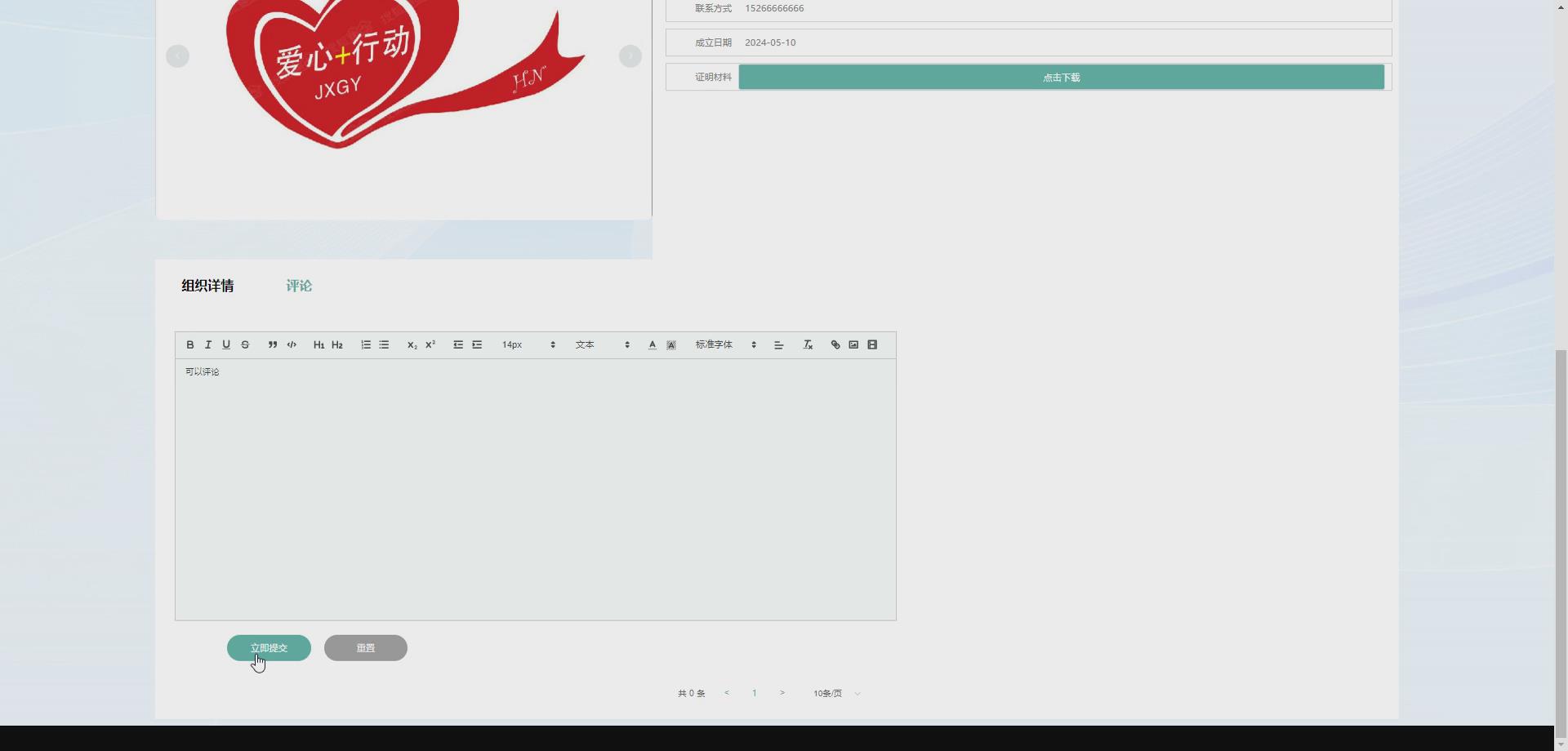Toggle bold formatting in the comment editor
This screenshot has width=1568, height=751.
click(190, 344)
